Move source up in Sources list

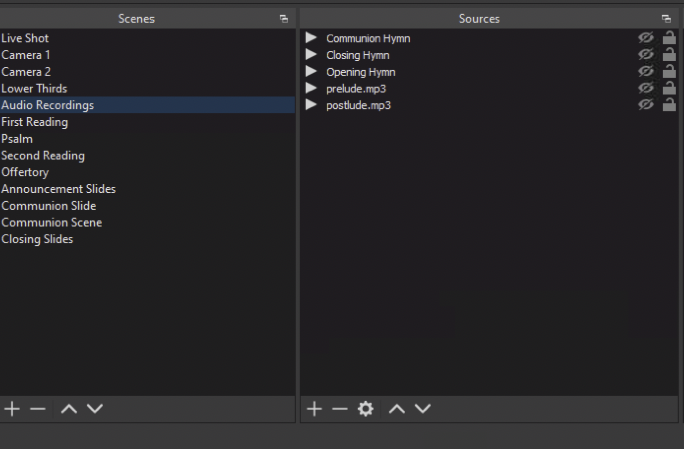point(397,409)
